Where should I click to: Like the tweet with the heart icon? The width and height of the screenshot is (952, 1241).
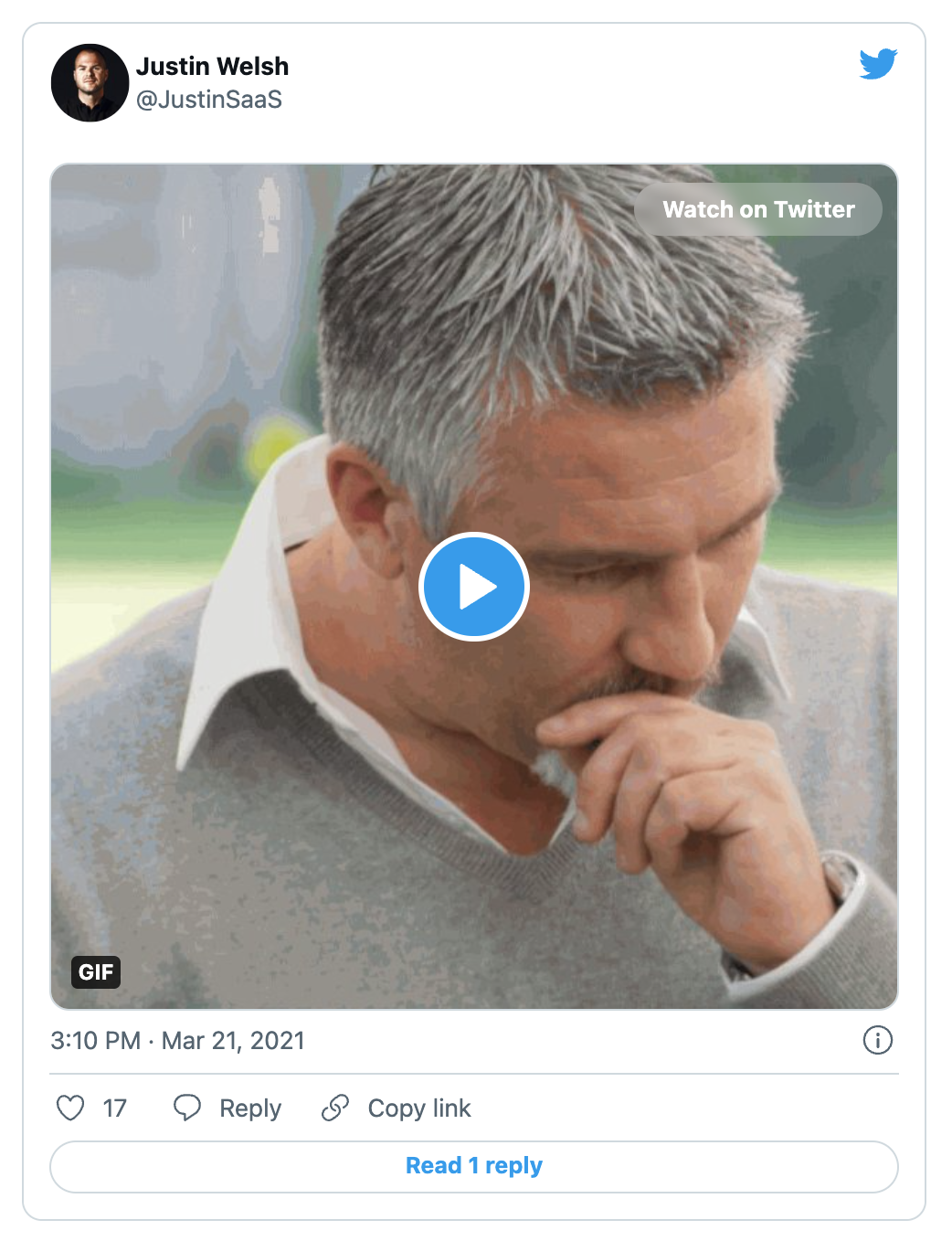pyautogui.click(x=70, y=1108)
